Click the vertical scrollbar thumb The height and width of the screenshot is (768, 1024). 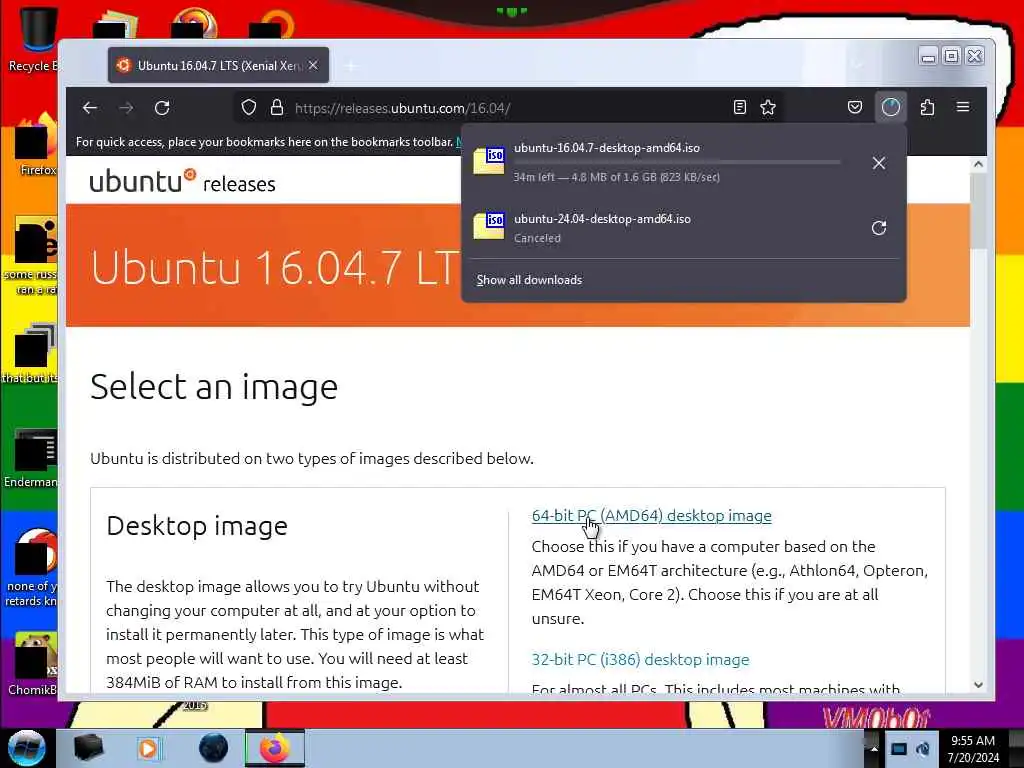click(x=978, y=210)
